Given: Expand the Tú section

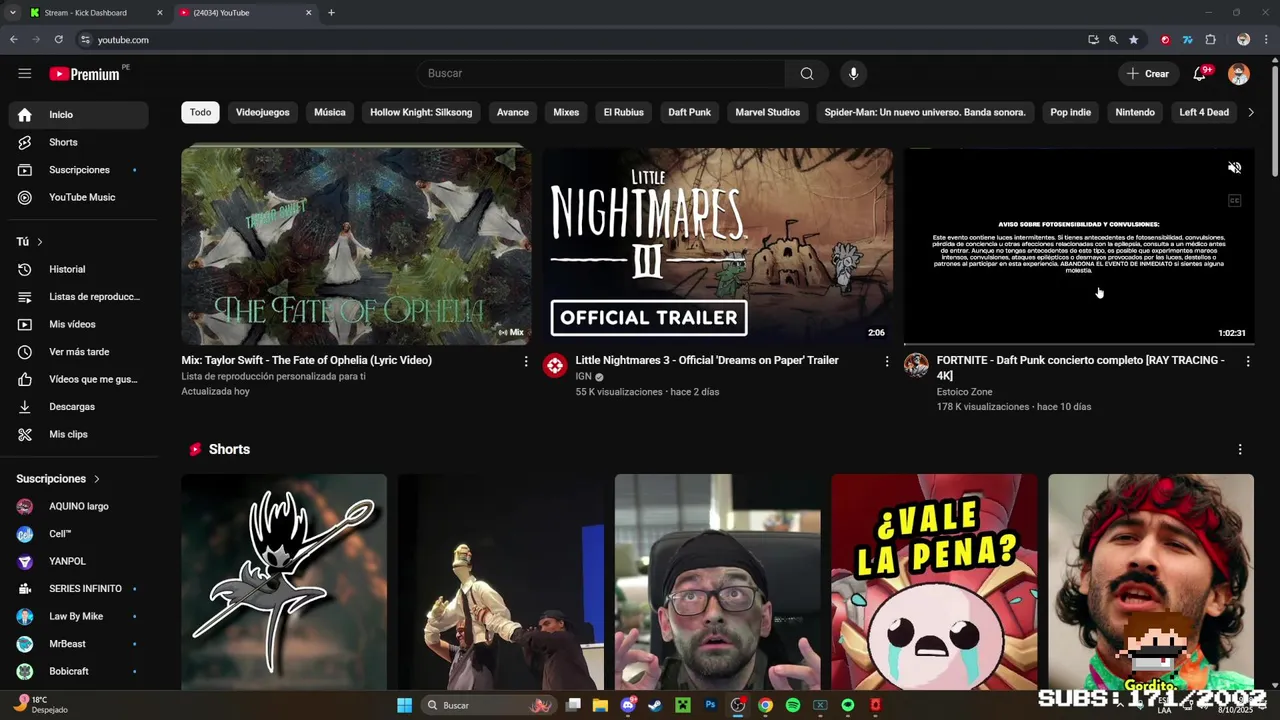Looking at the screenshot, I should pos(30,242).
